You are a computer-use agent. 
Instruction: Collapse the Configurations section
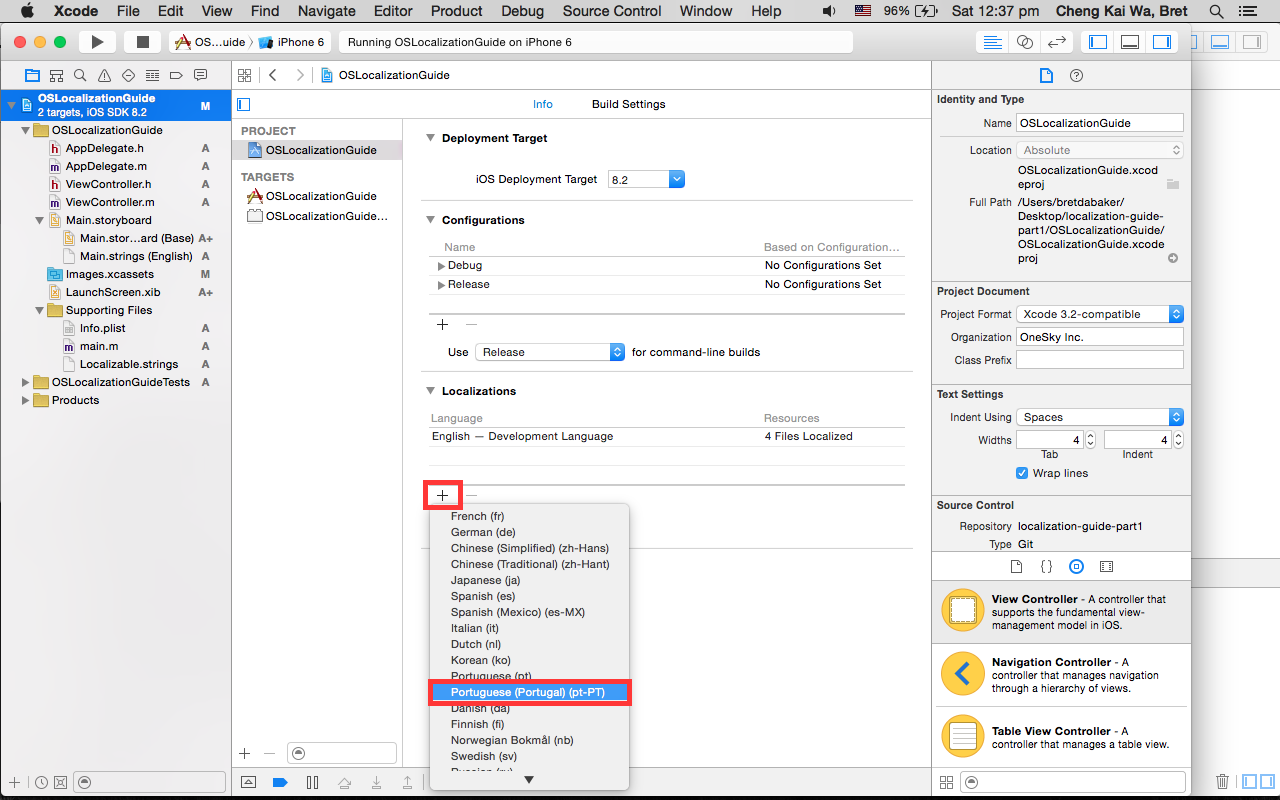[431, 220]
